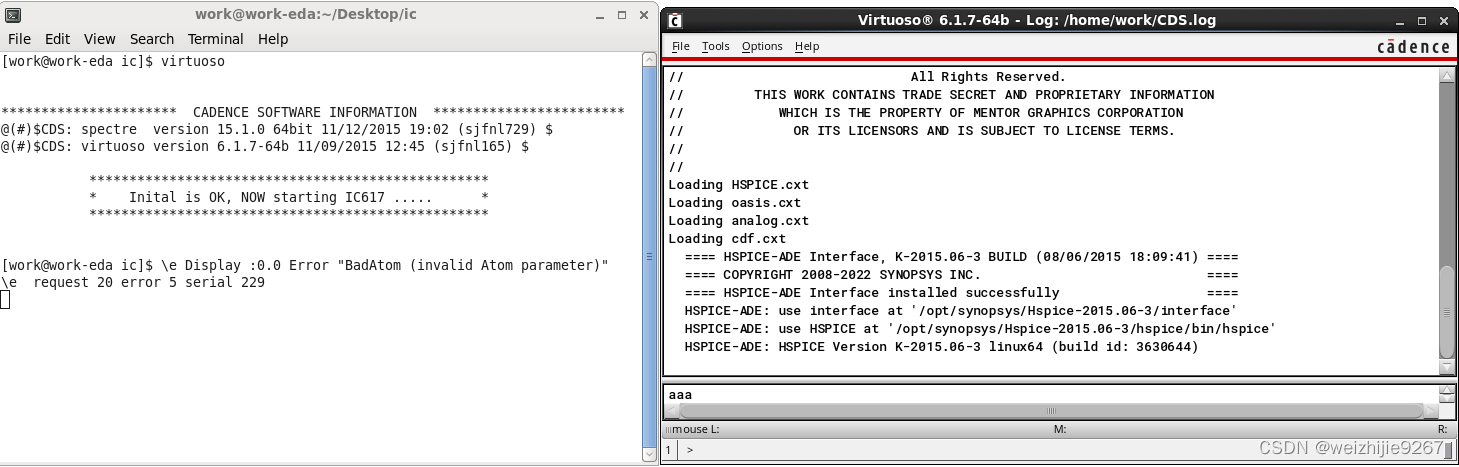Click the 'M:' status bar entry

pyautogui.click(x=1061, y=429)
